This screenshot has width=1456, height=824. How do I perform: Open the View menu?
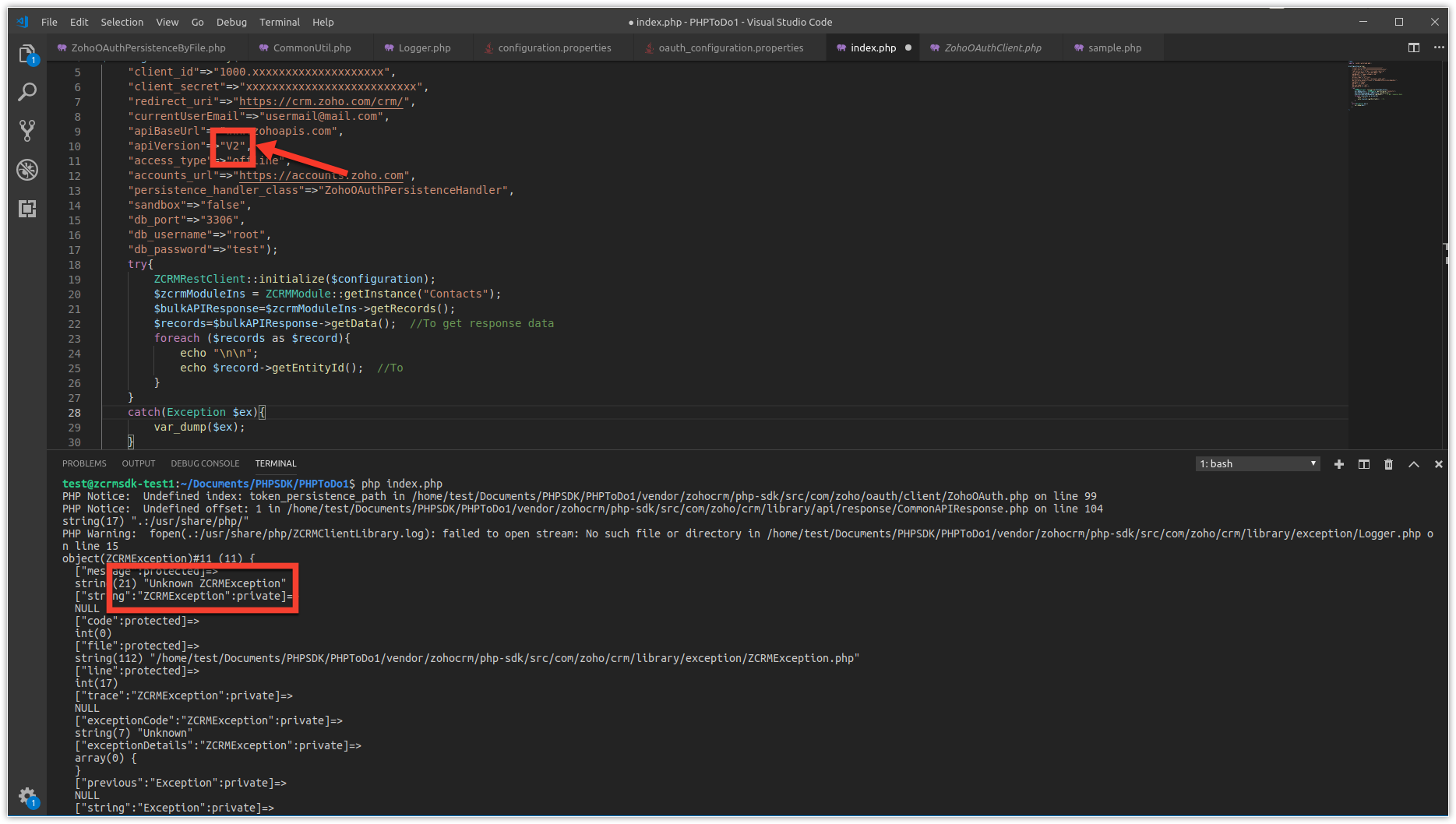click(167, 22)
